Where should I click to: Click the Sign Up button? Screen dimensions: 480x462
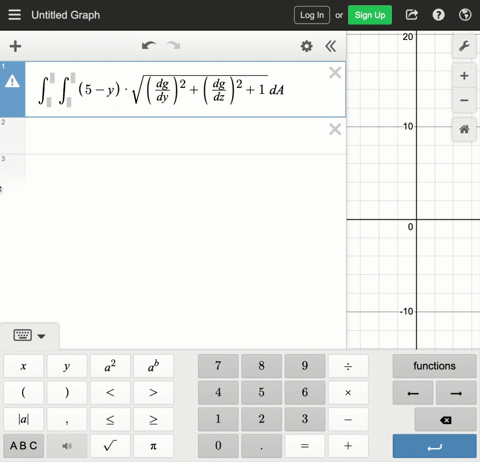coord(370,15)
